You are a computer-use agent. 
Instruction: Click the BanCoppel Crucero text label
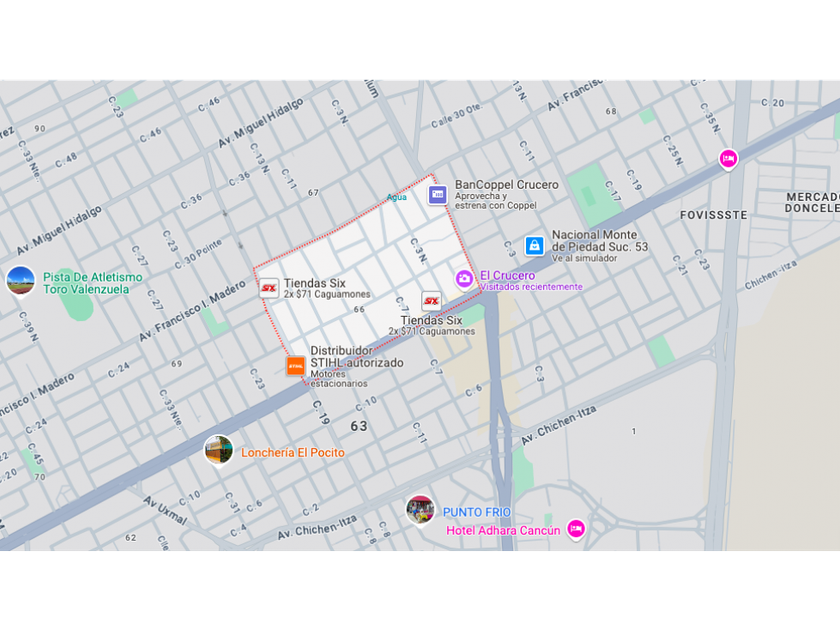pyautogui.click(x=506, y=185)
